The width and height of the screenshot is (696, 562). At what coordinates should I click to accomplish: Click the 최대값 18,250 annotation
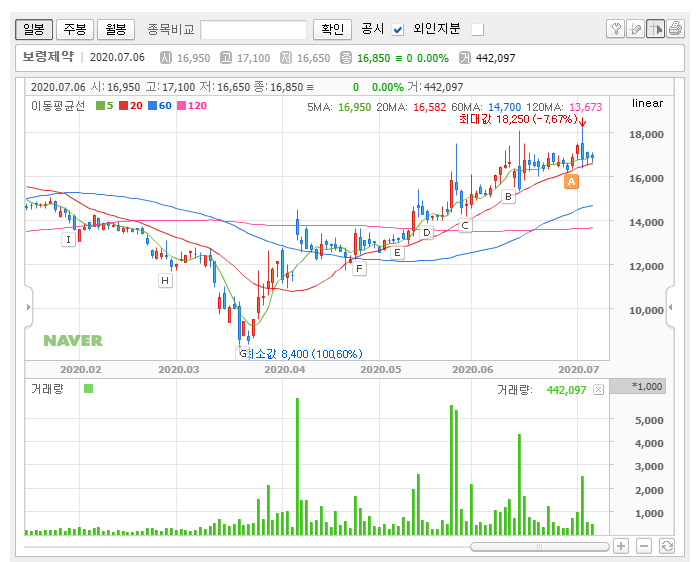[518, 119]
